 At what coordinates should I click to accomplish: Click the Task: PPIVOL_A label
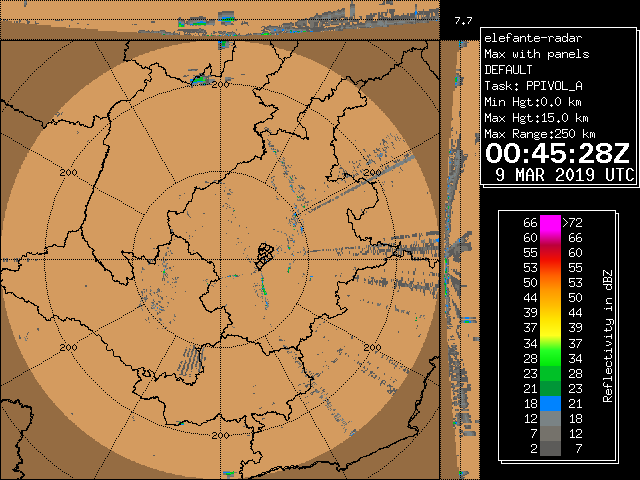pos(533,86)
